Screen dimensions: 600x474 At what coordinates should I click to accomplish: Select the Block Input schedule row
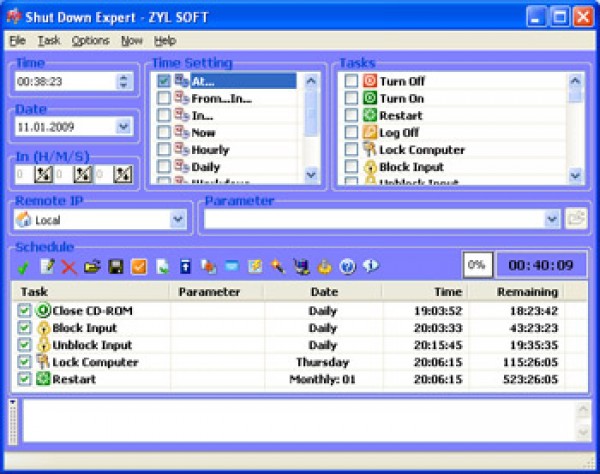pos(299,327)
